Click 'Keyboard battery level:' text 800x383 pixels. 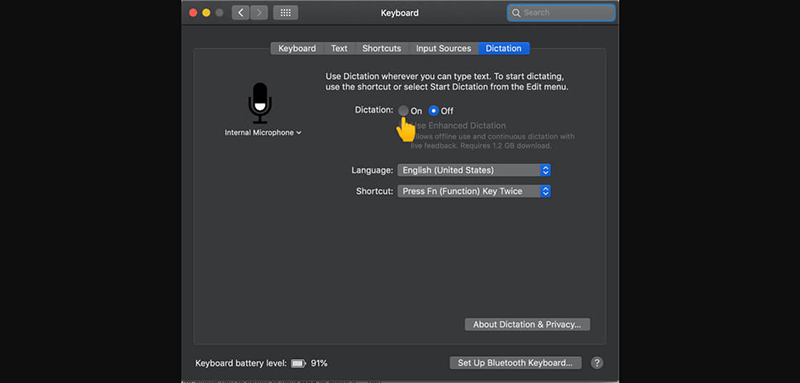(241, 364)
